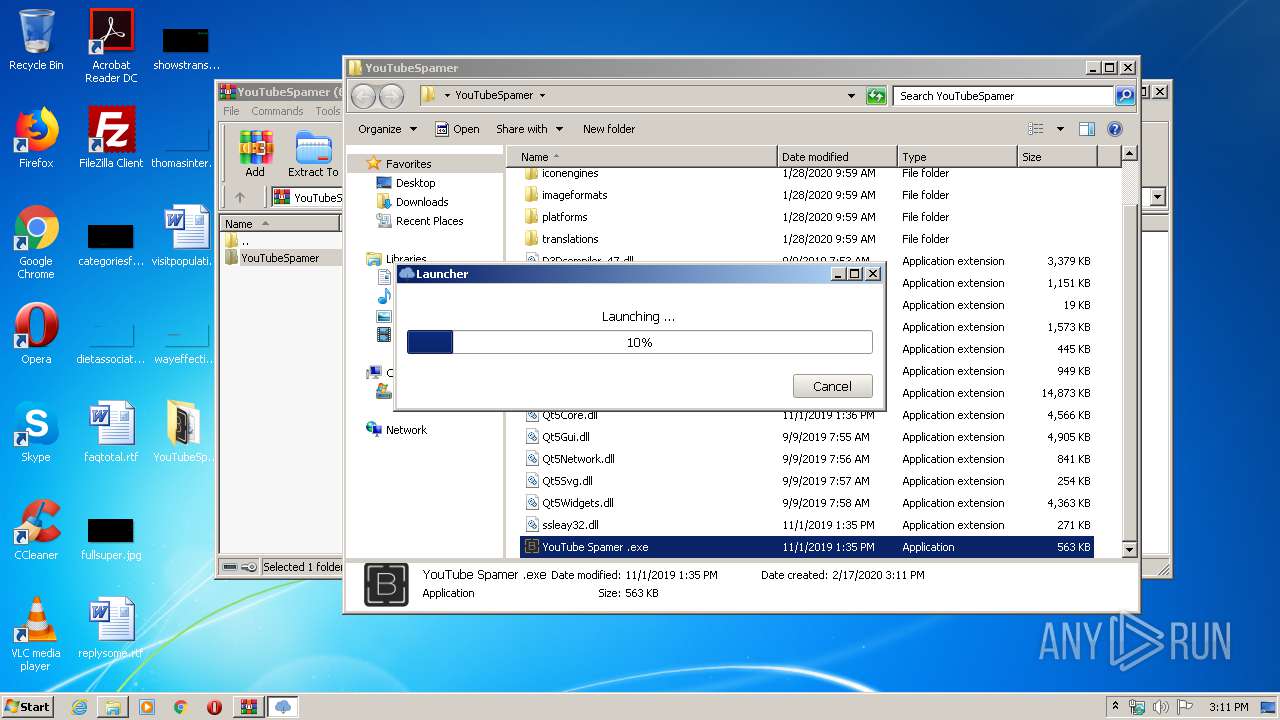Sort by the Size column header

pyautogui.click(x=1056, y=157)
